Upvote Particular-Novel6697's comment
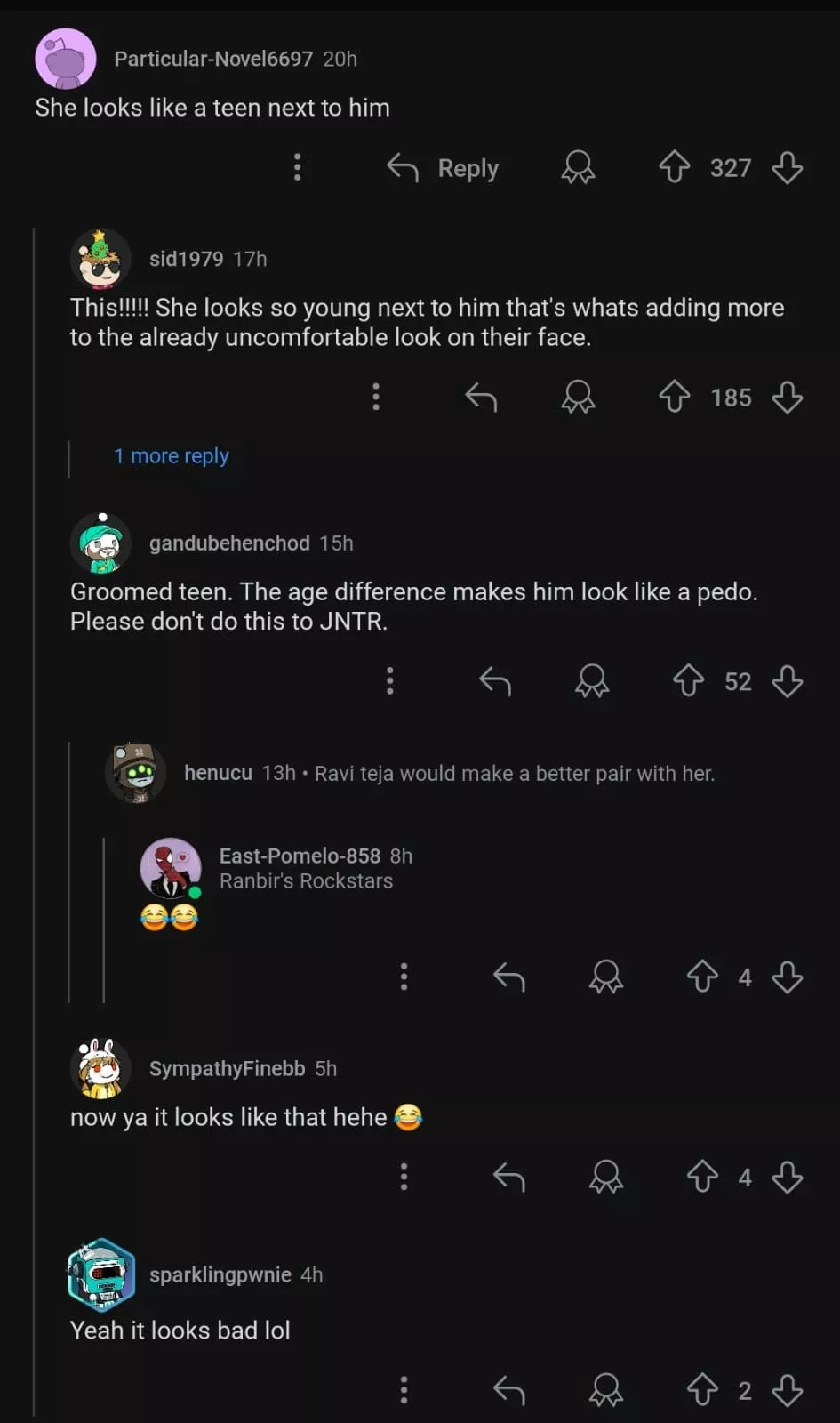Viewport: 840px width, 1423px height. tap(675, 167)
